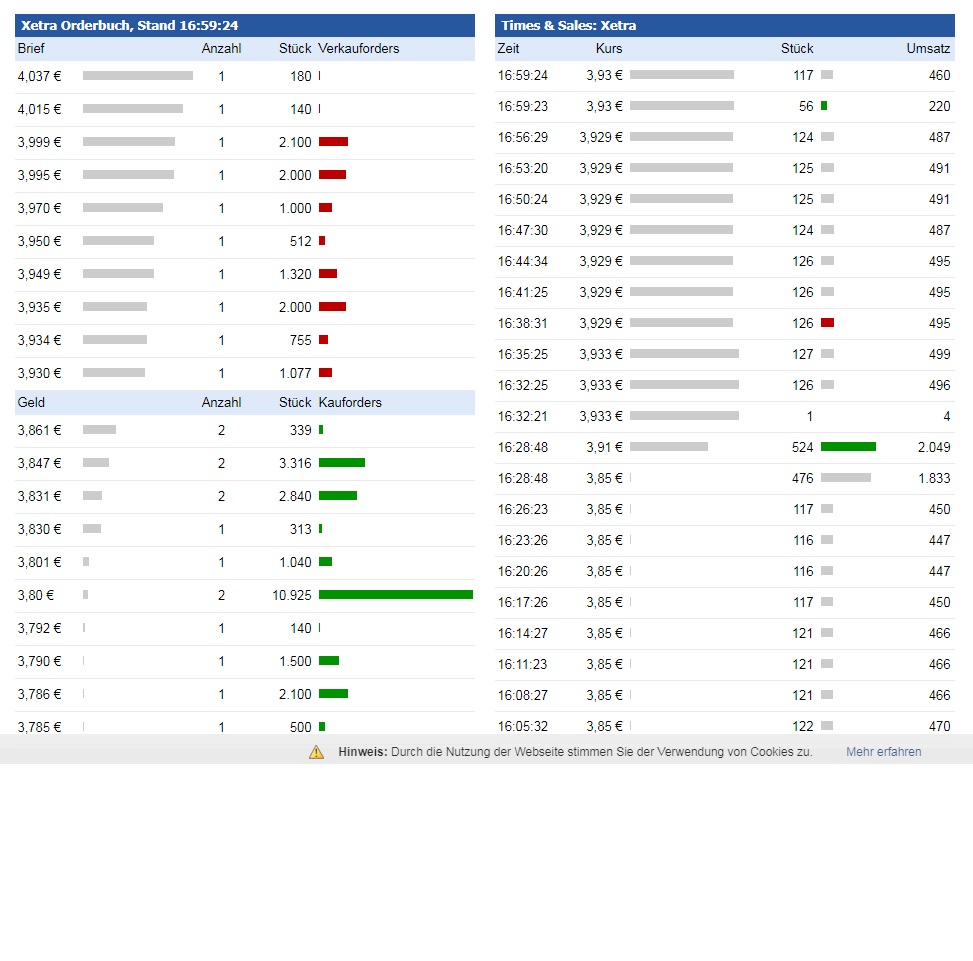Click the 16:59:24 trade time
The image size is (973, 961).
(x=522, y=75)
